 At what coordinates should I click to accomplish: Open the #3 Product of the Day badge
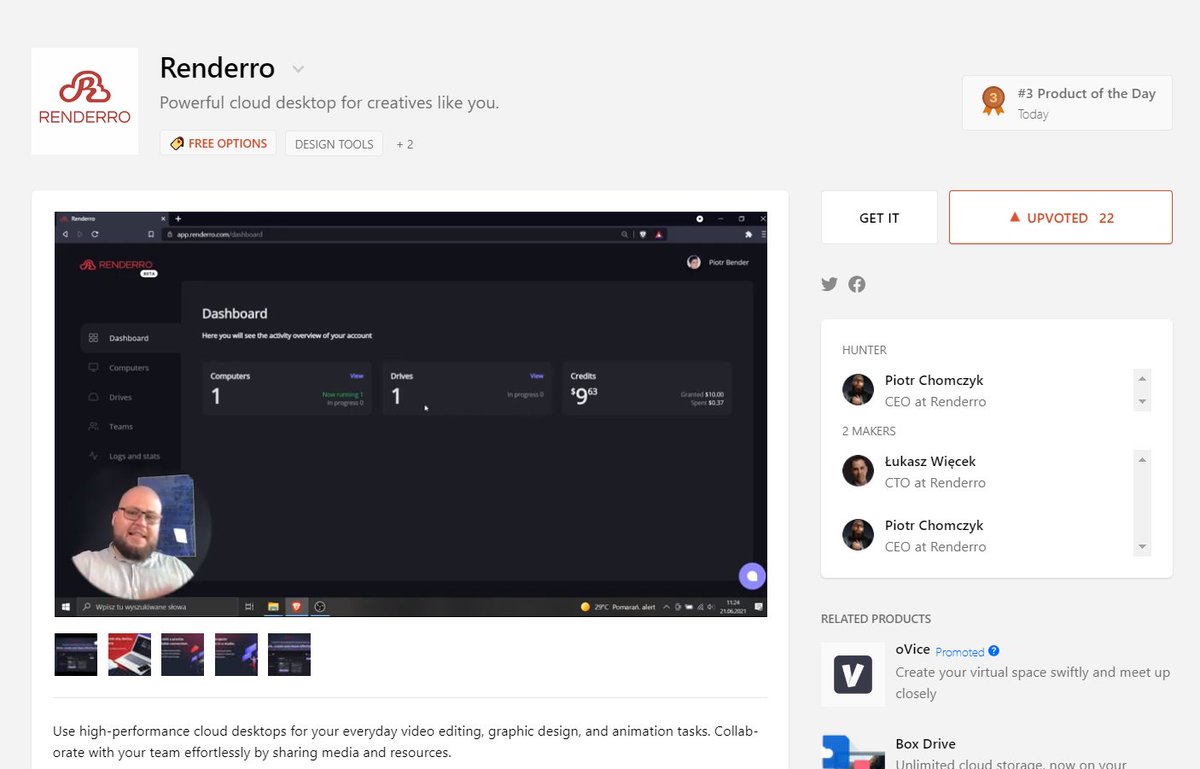click(1067, 103)
